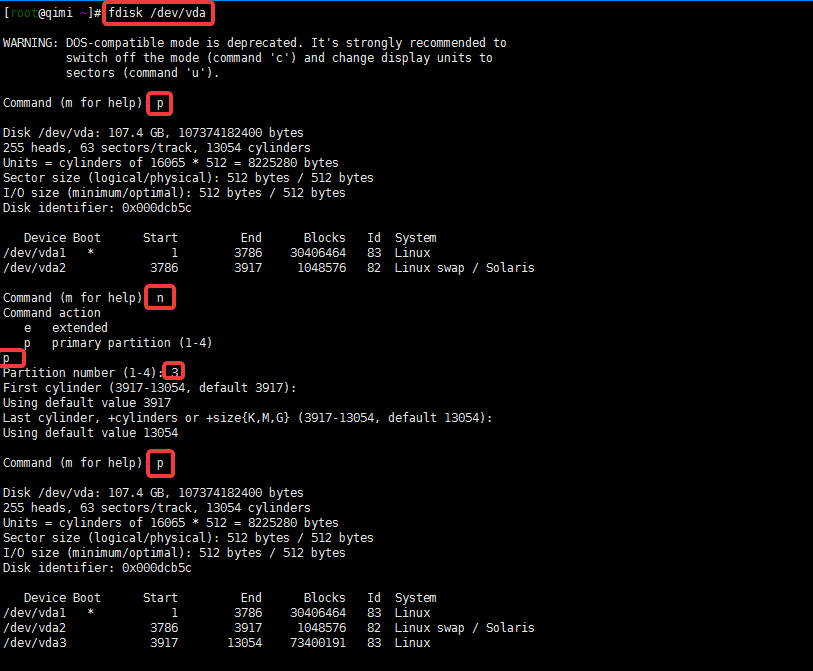Click the 'e extended' option line
The width and height of the screenshot is (813, 671).
click(x=66, y=328)
